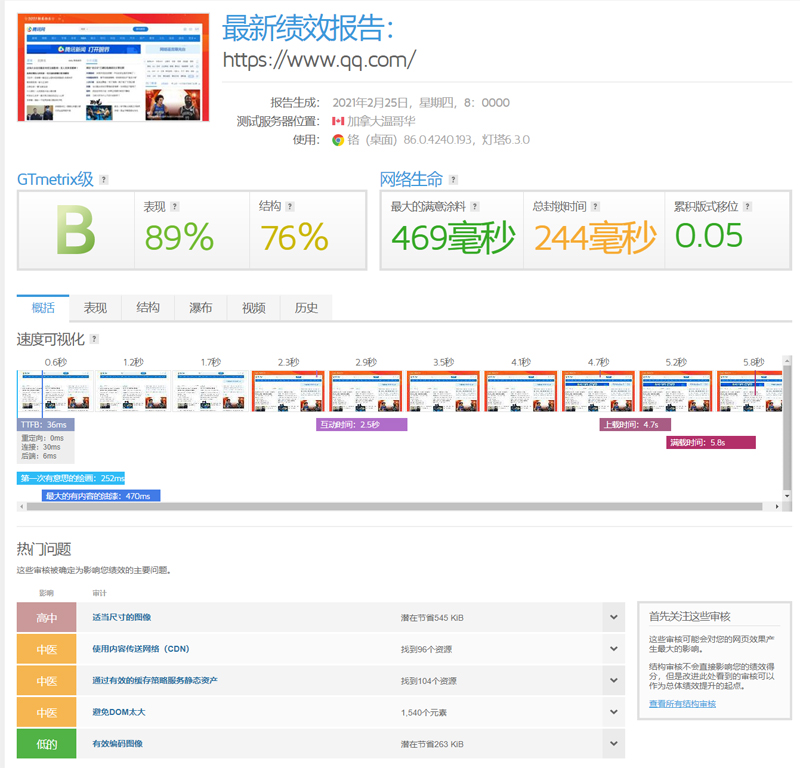Select the 2.9秒 filmstrip frame

click(x=366, y=391)
